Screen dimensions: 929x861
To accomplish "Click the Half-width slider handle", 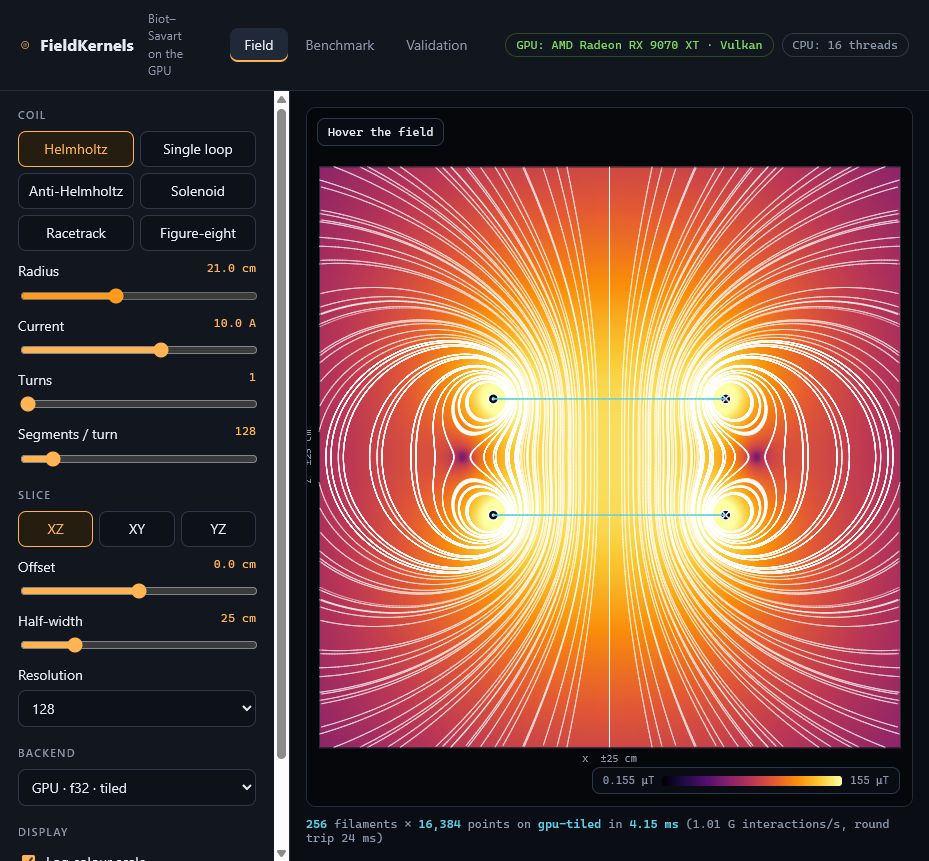I will (x=75, y=645).
